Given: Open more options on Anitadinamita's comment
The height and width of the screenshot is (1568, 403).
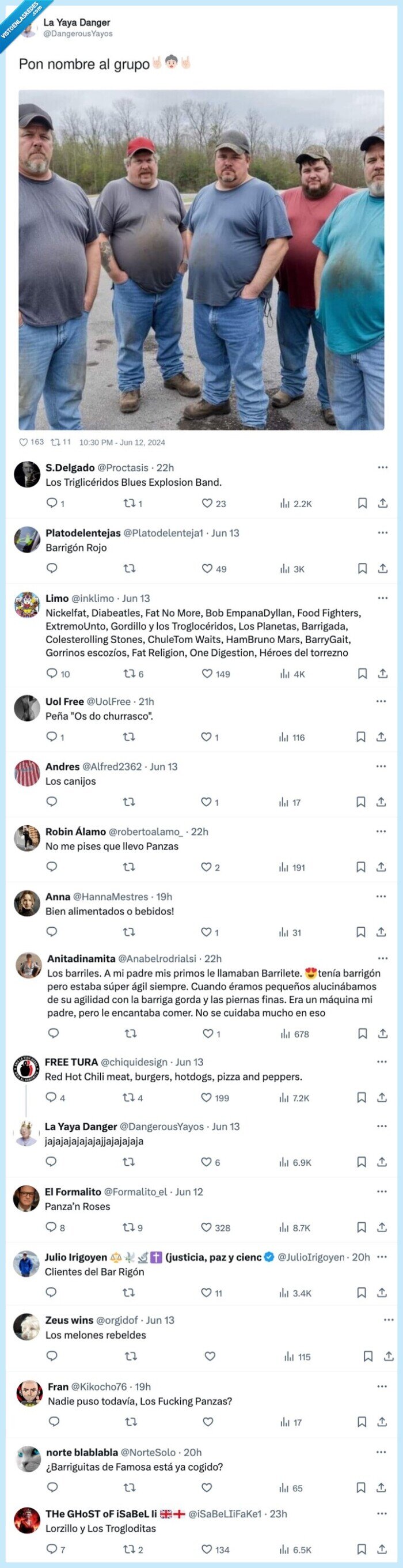Looking at the screenshot, I should pyautogui.click(x=382, y=958).
